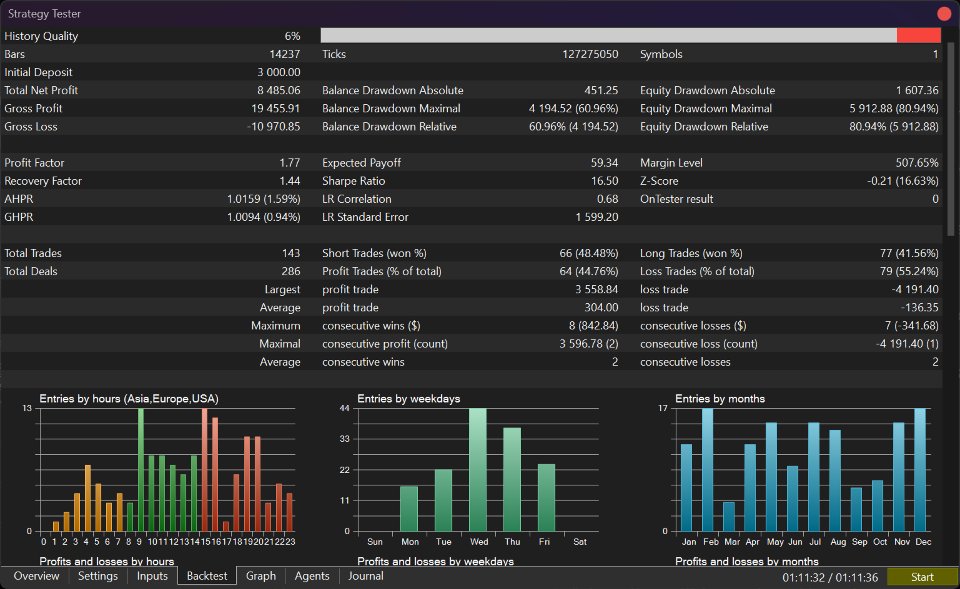Click the Start button

922,577
